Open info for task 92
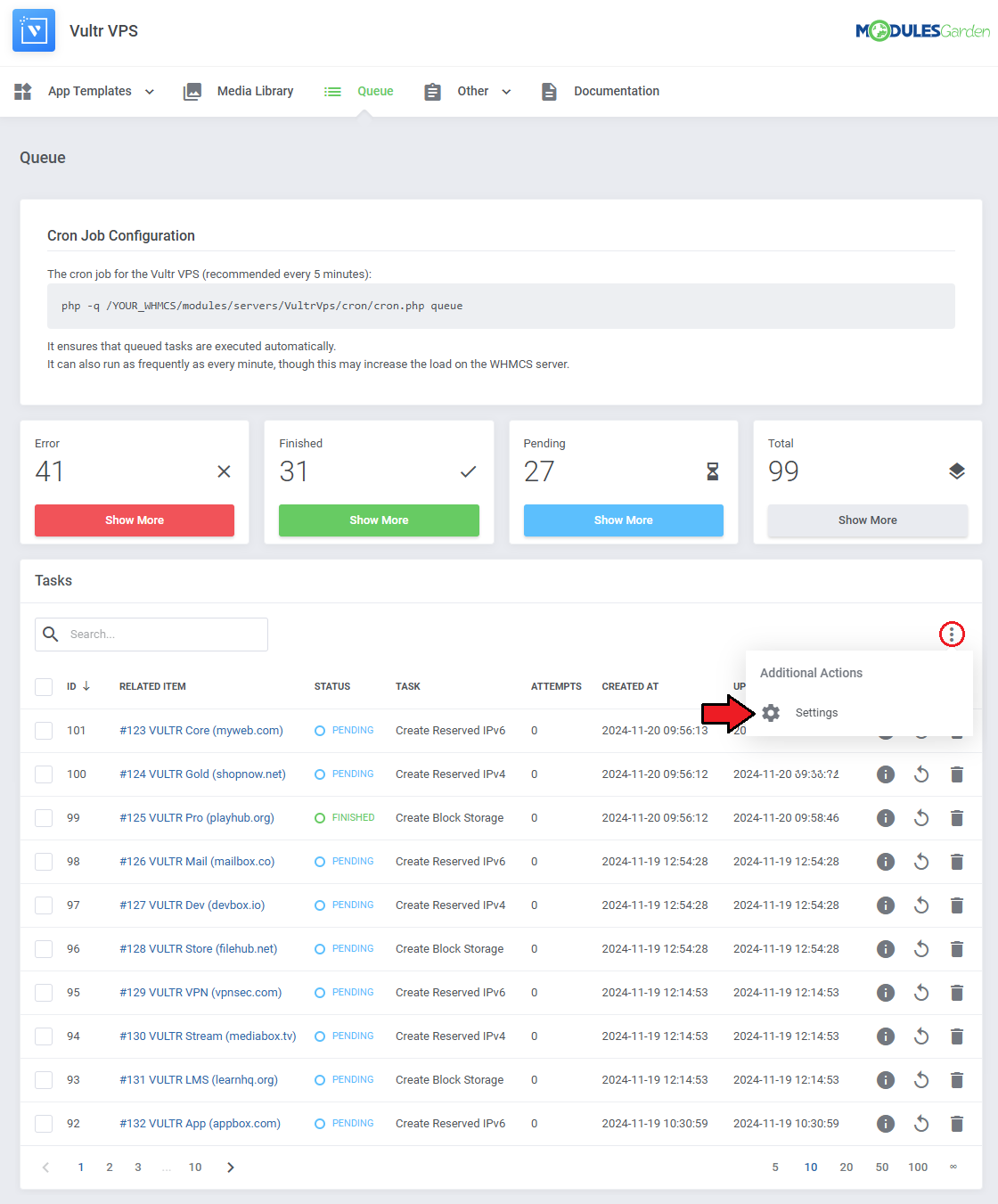The image size is (998, 1204). pyautogui.click(x=886, y=1124)
